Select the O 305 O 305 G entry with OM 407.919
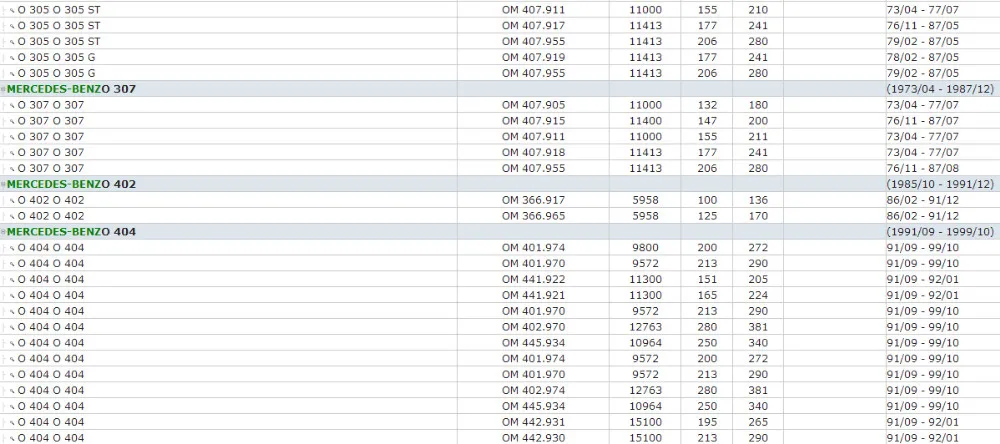1000x444 pixels. (57, 57)
